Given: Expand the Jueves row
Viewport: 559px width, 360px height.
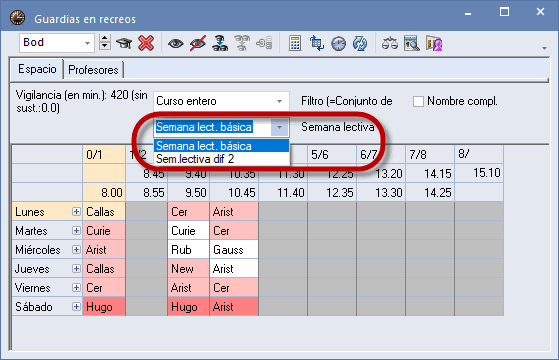Looking at the screenshot, I should [x=76, y=268].
